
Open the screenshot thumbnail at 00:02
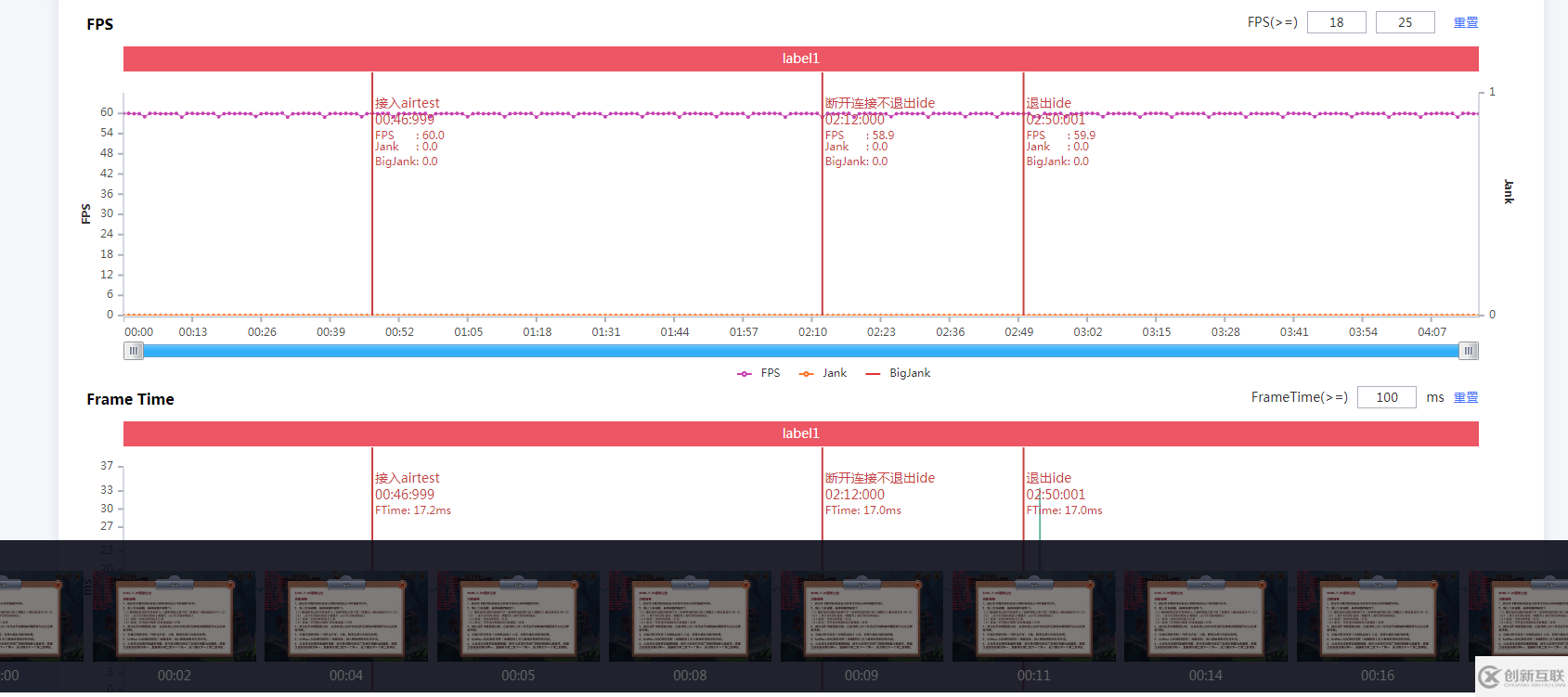click(x=174, y=616)
